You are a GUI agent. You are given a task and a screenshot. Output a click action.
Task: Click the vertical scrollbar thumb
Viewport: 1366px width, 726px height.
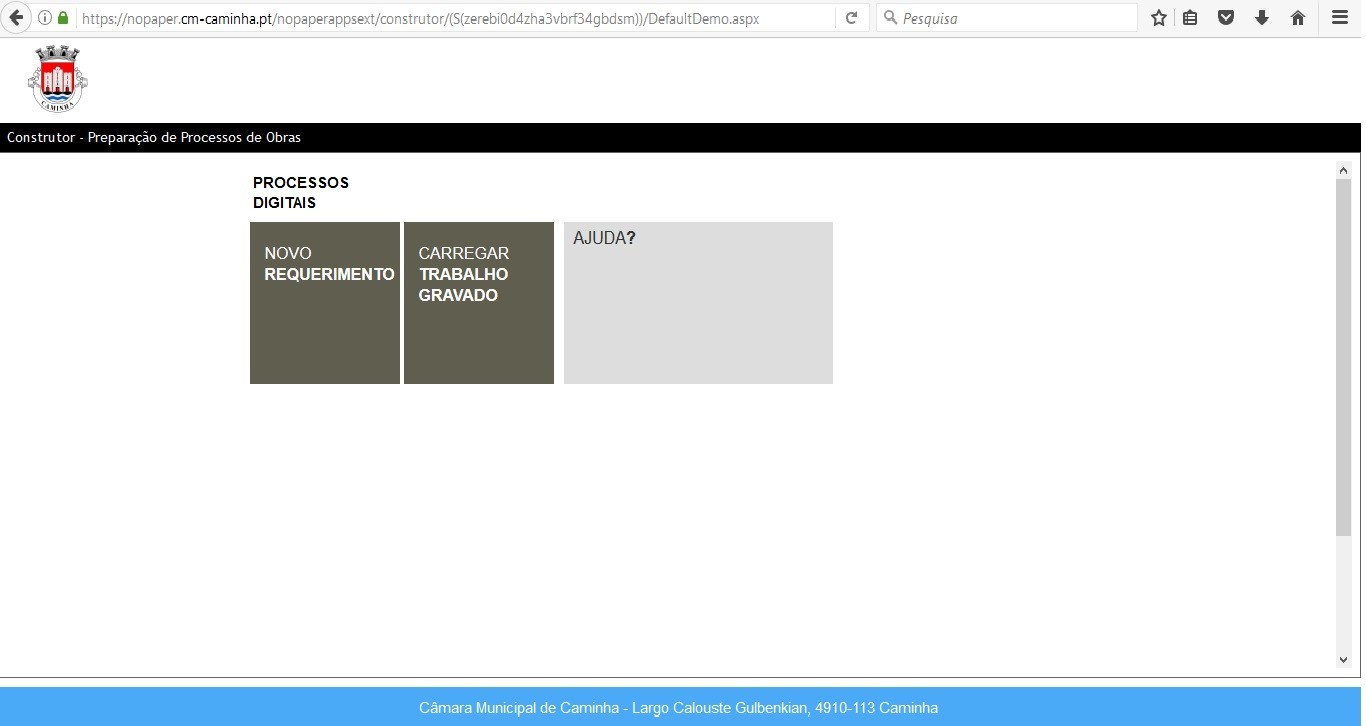click(1343, 357)
